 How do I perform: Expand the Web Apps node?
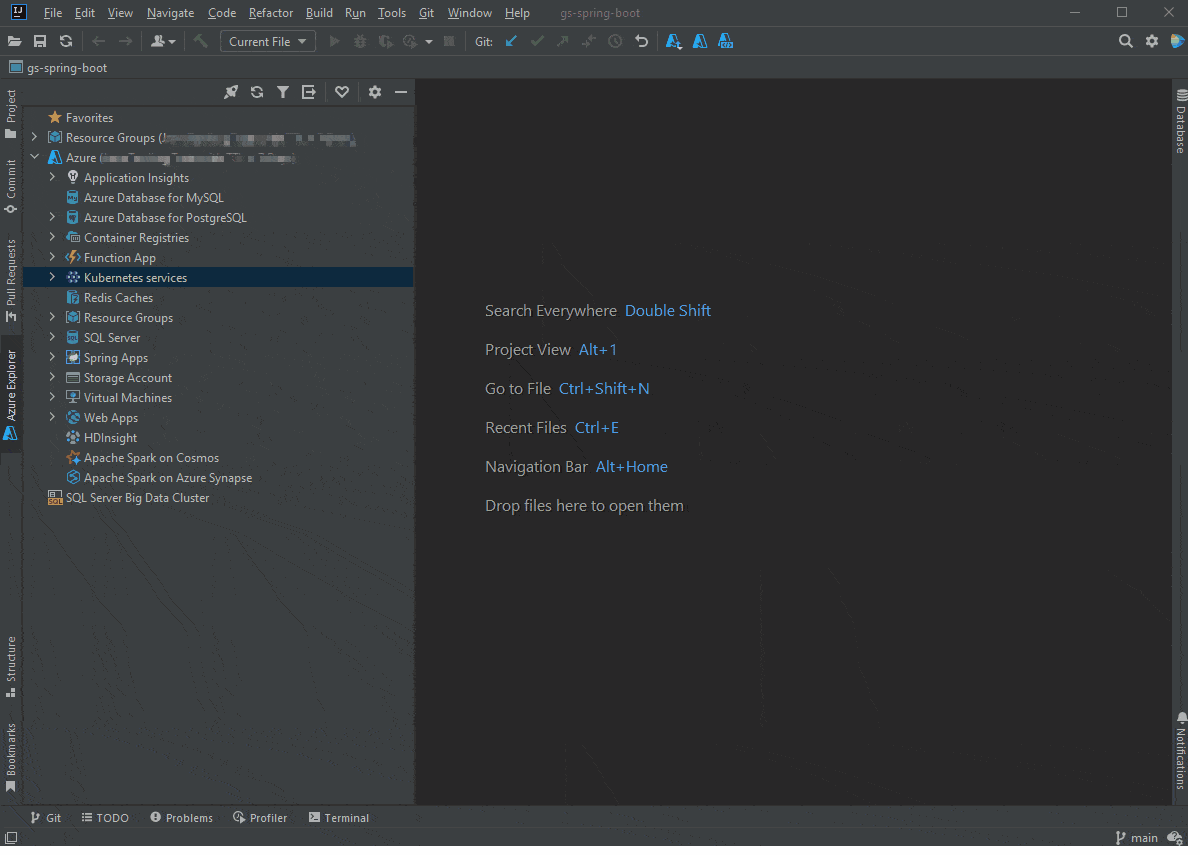[53, 417]
